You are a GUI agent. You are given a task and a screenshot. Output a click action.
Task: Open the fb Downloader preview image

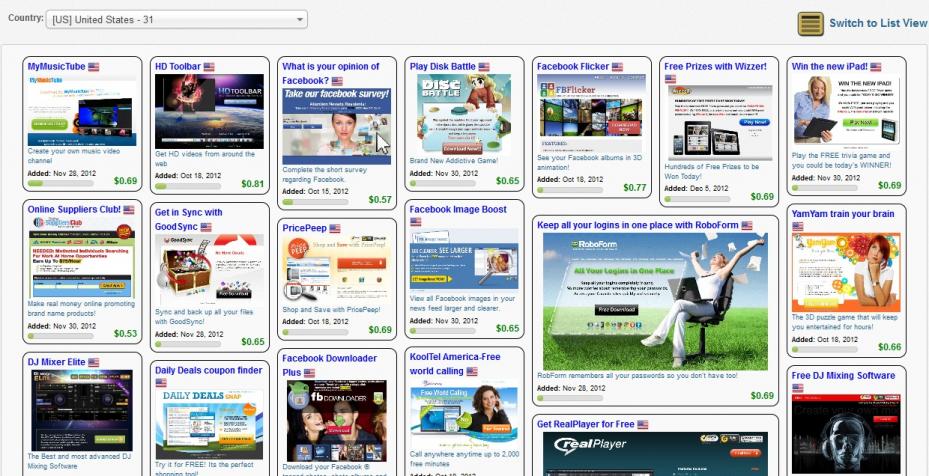337,420
